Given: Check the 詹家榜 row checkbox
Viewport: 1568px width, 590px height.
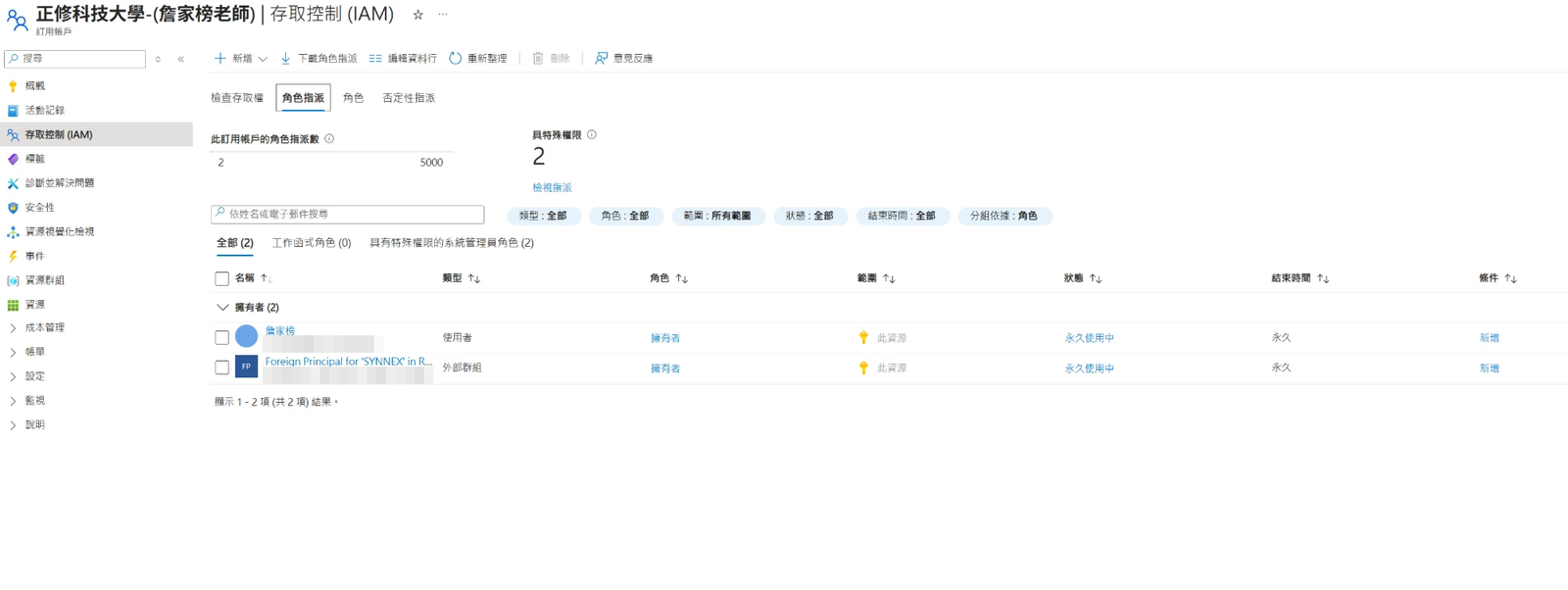Looking at the screenshot, I should click(x=221, y=337).
